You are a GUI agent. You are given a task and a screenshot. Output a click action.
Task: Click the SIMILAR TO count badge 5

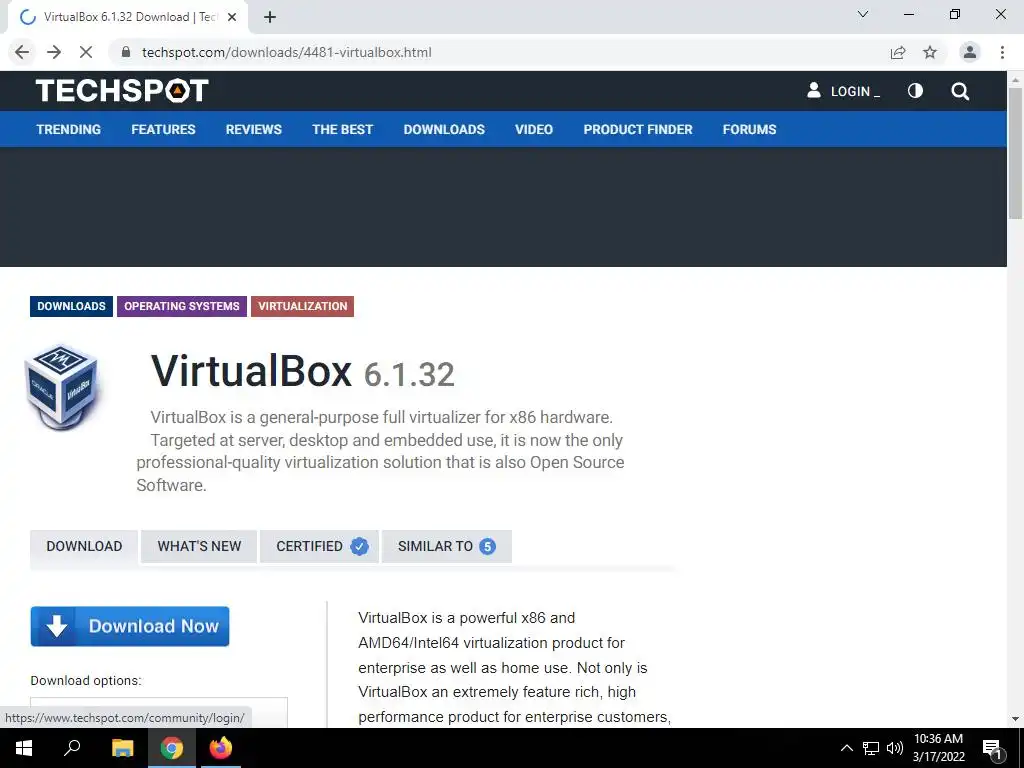[x=487, y=546]
